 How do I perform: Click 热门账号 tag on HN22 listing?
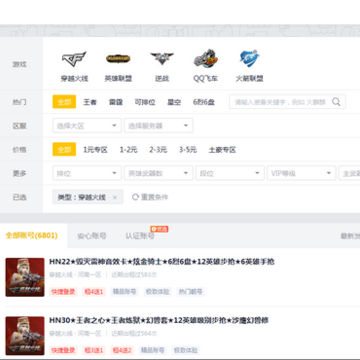click(x=190, y=292)
